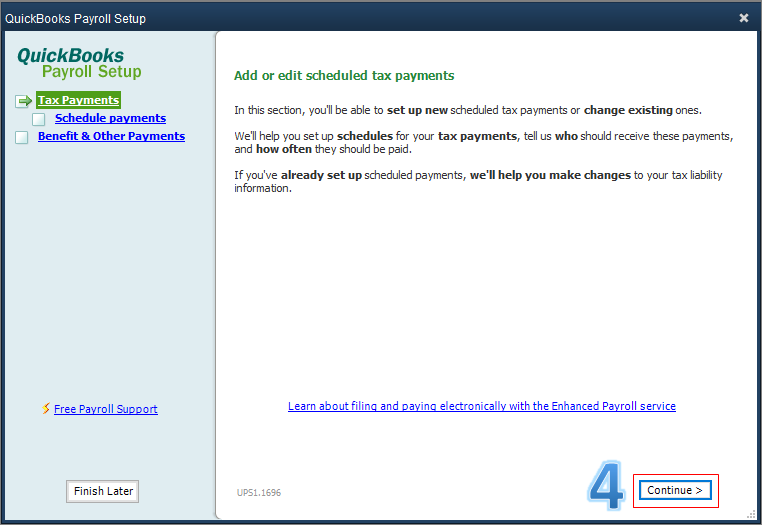The width and height of the screenshot is (762, 525).
Task: Click the Continue button
Action: pos(675,490)
